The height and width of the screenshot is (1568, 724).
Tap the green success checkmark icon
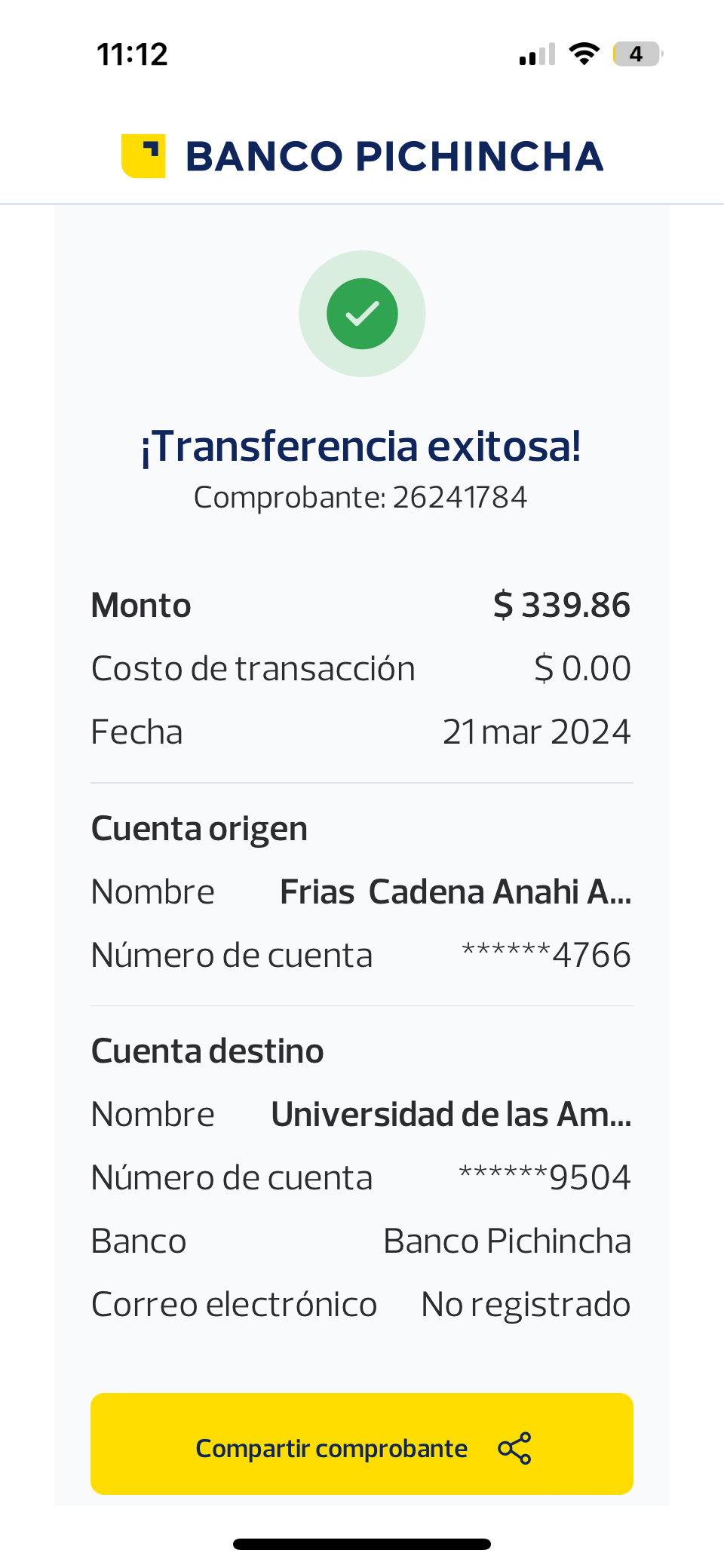pos(362,314)
